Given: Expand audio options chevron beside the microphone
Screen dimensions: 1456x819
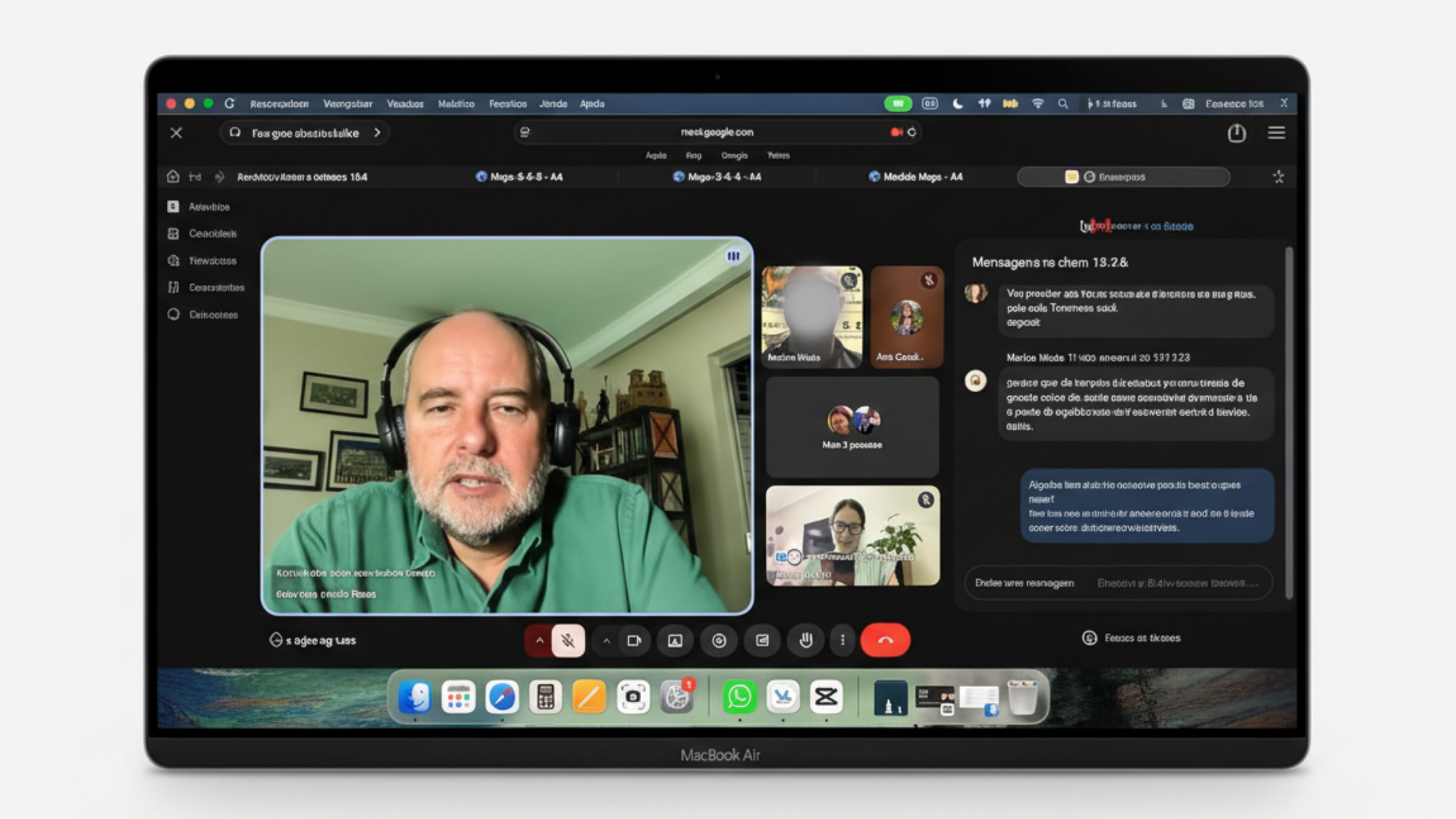Looking at the screenshot, I should [539, 640].
